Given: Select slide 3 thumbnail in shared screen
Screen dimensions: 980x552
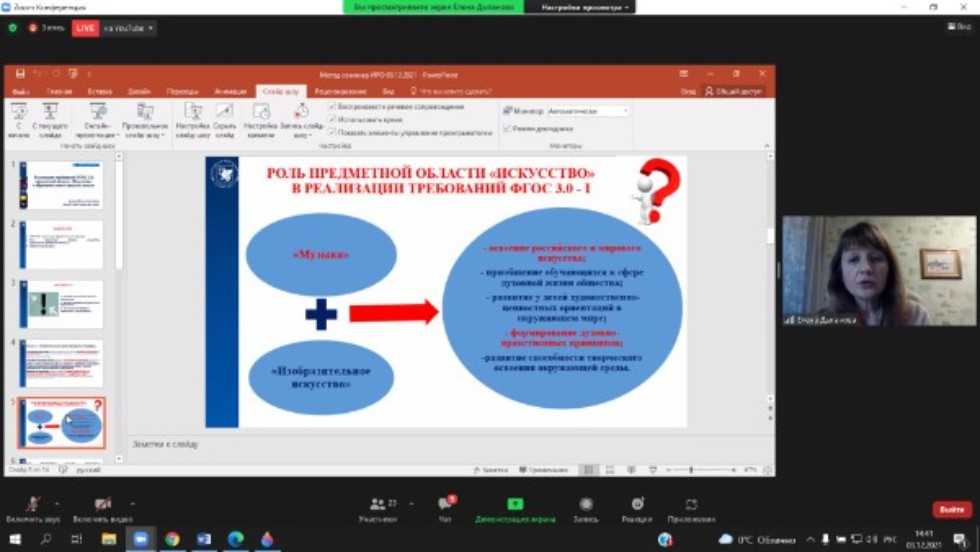Looking at the screenshot, I should [64, 304].
